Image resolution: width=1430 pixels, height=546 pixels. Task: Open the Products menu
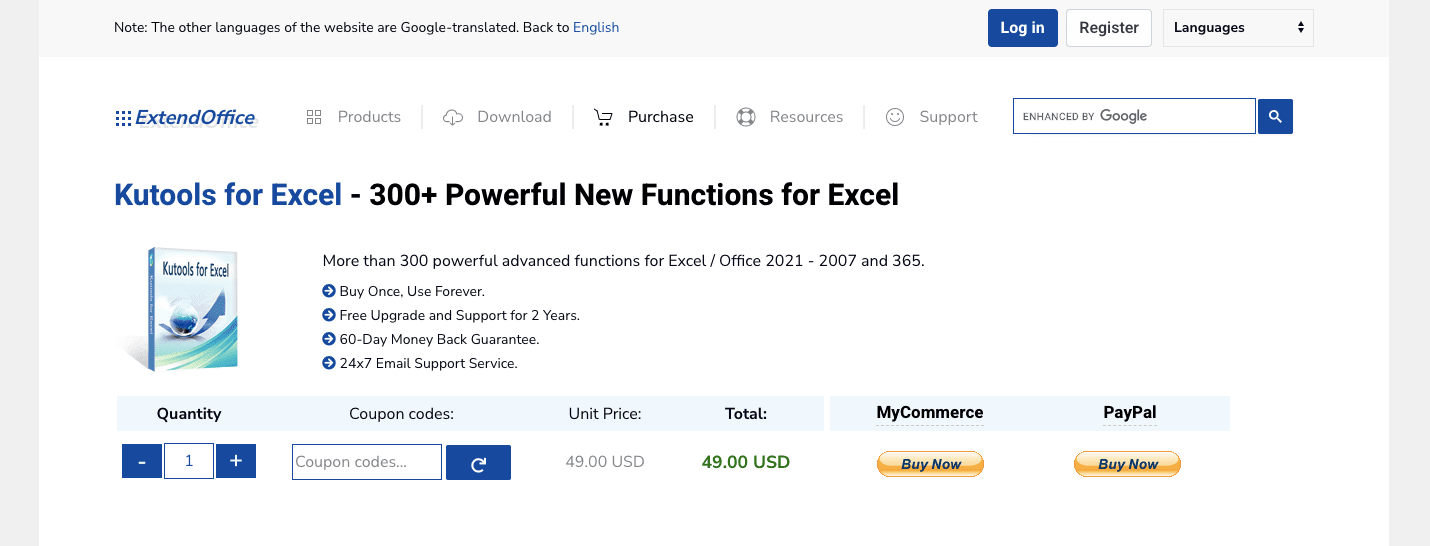pos(369,117)
